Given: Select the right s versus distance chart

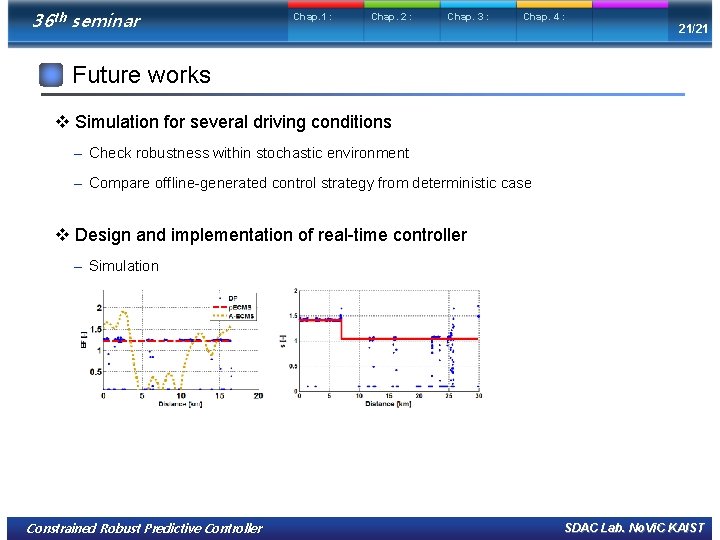Looking at the screenshot, I should pyautogui.click(x=380, y=348).
